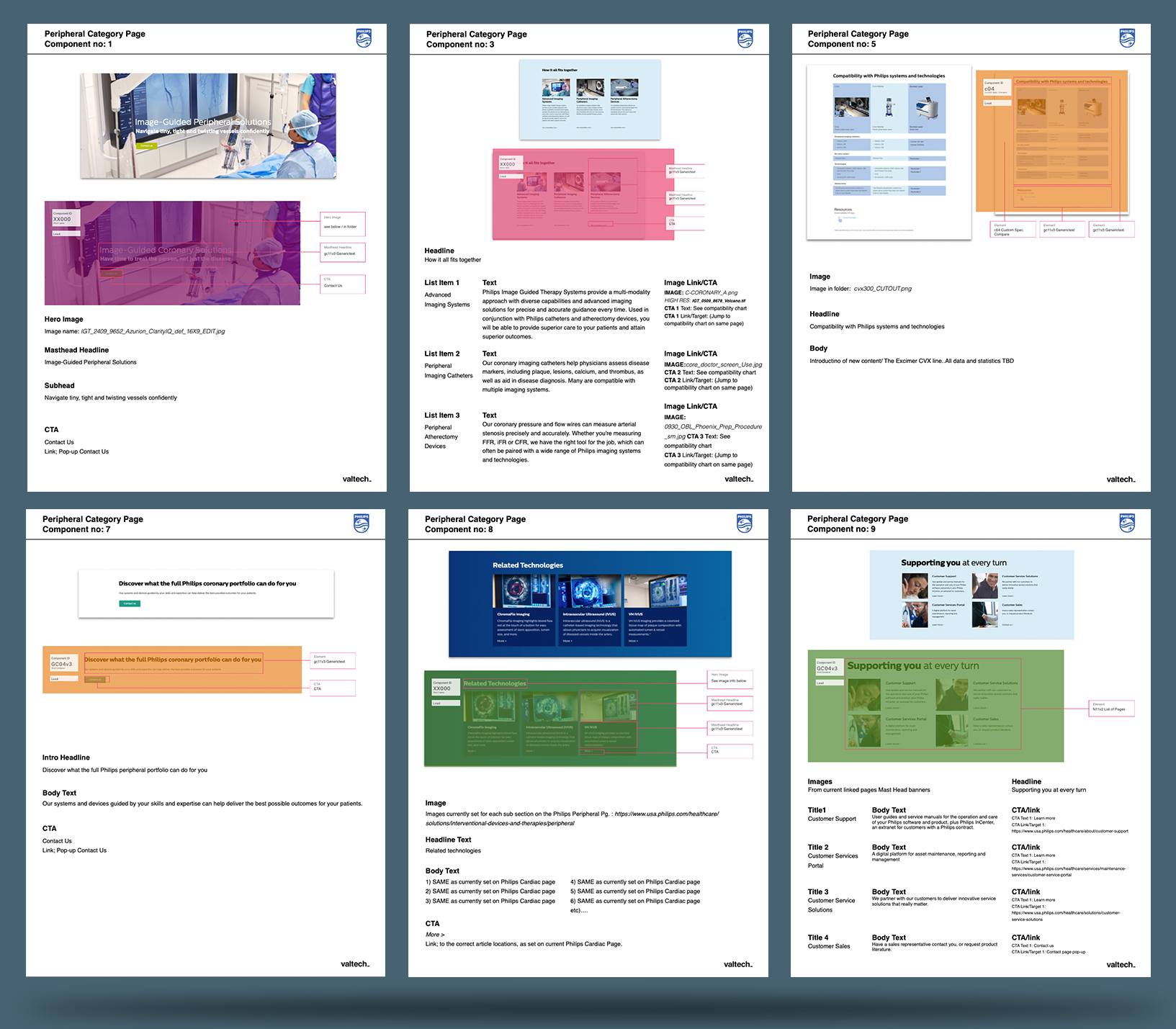Viewport: 1176px width, 1029px height.
Task: Click the valtech logo on Component no: 3 page
Action: point(739,479)
